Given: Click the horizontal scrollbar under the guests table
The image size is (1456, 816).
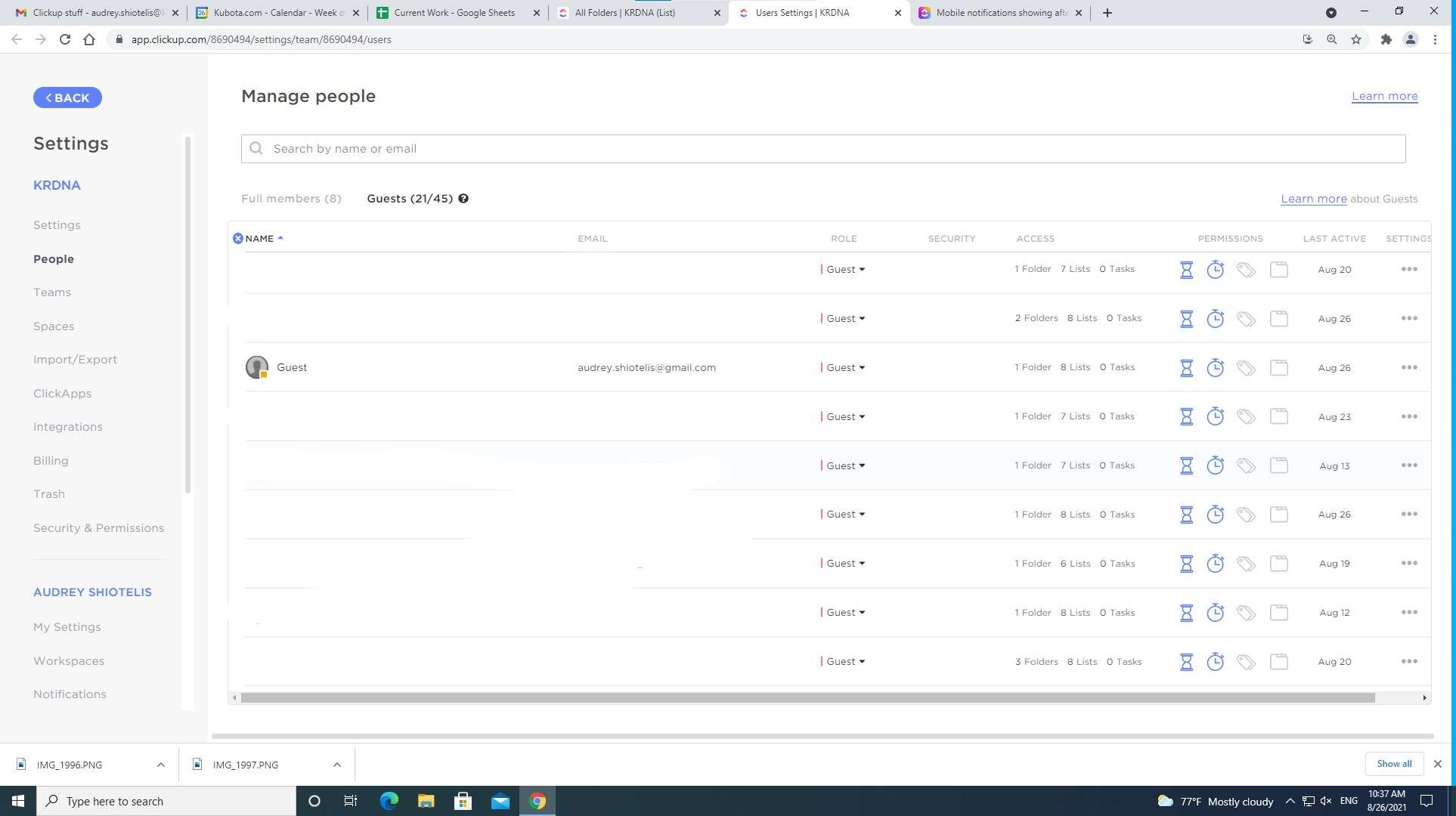Looking at the screenshot, I should click(807, 698).
